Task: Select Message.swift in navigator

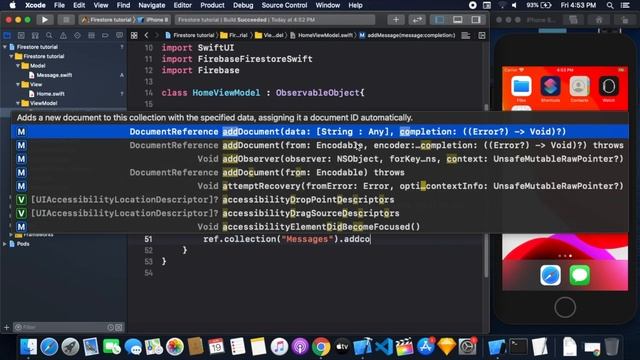Action: [54, 75]
